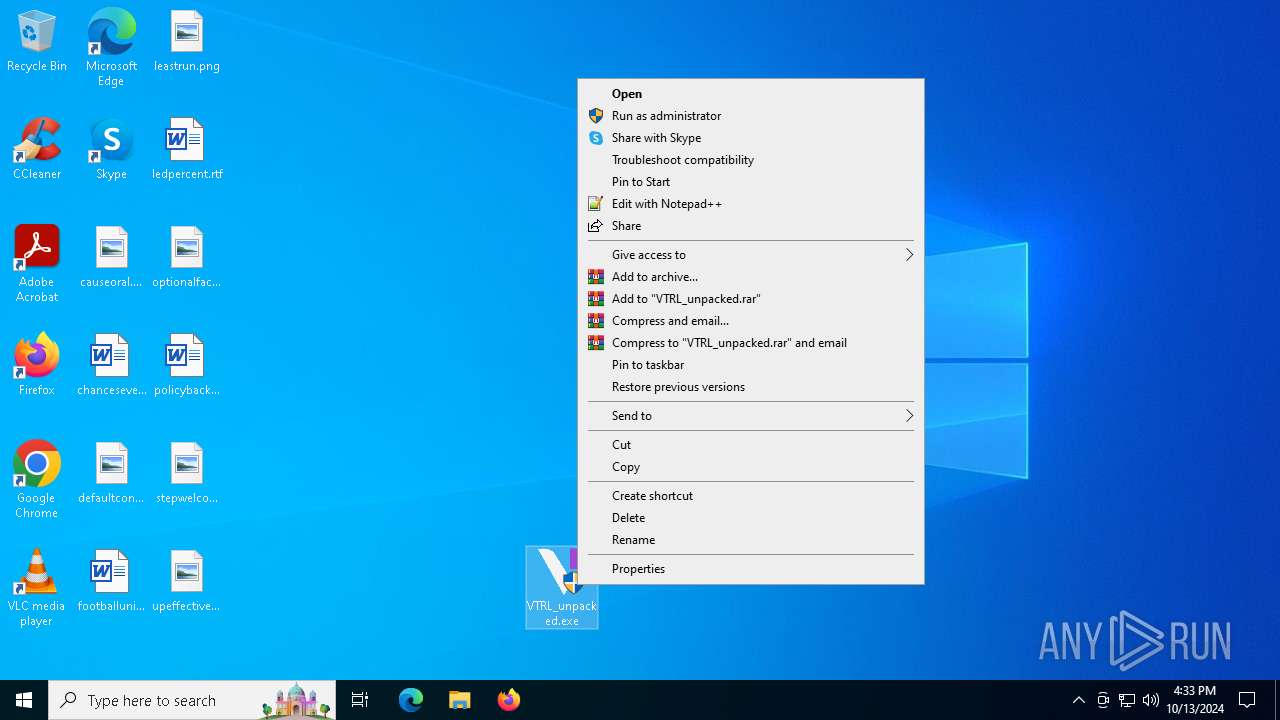Expand the Give access to submenu

coord(751,255)
